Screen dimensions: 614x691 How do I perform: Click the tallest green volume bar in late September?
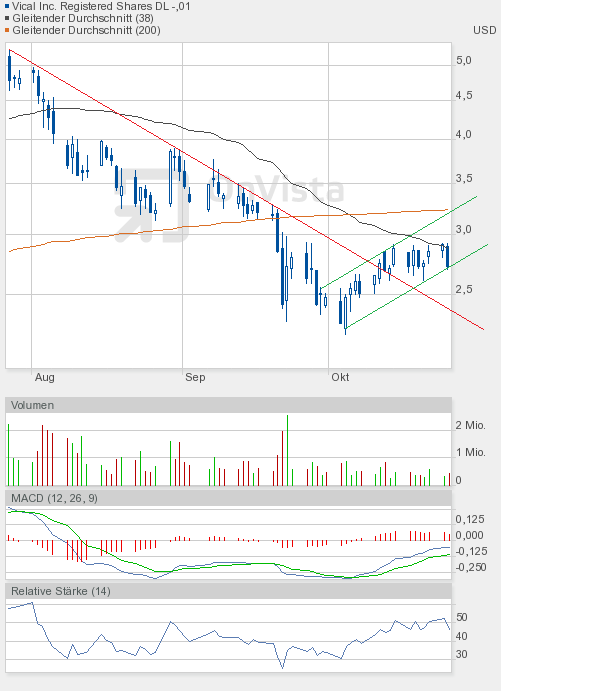tap(287, 450)
